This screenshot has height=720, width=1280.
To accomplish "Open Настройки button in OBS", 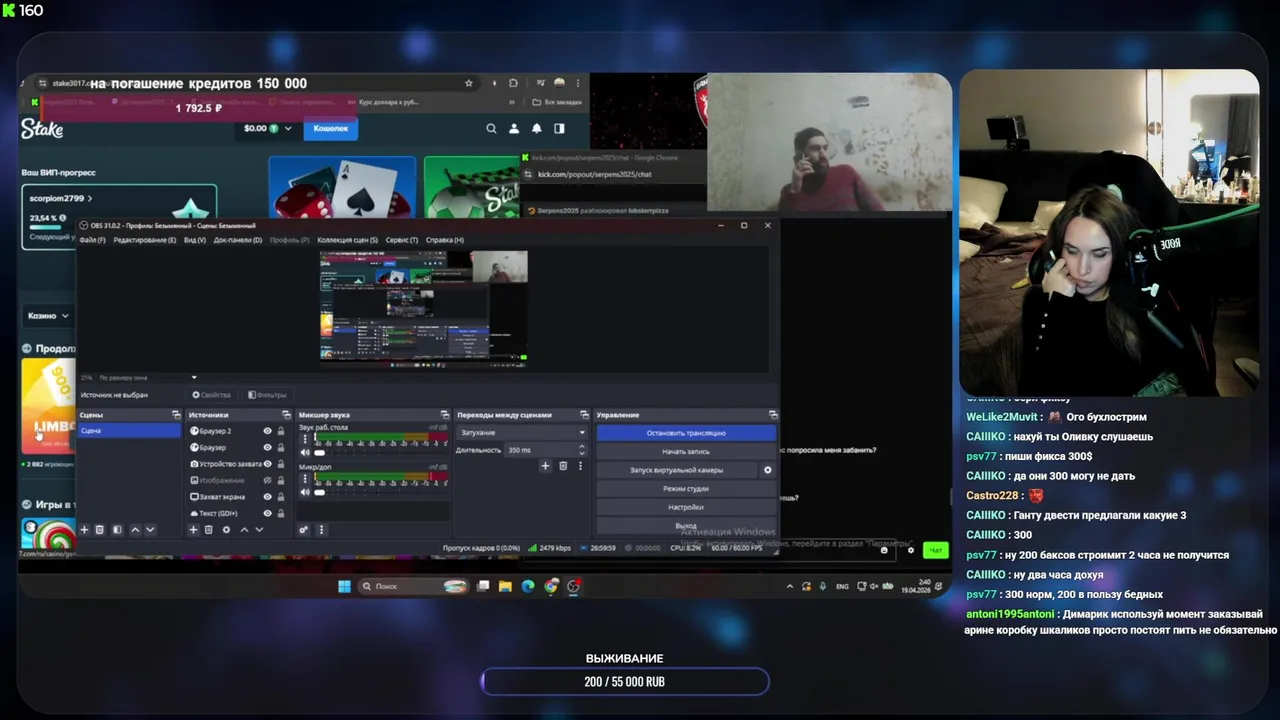I will pos(686,507).
